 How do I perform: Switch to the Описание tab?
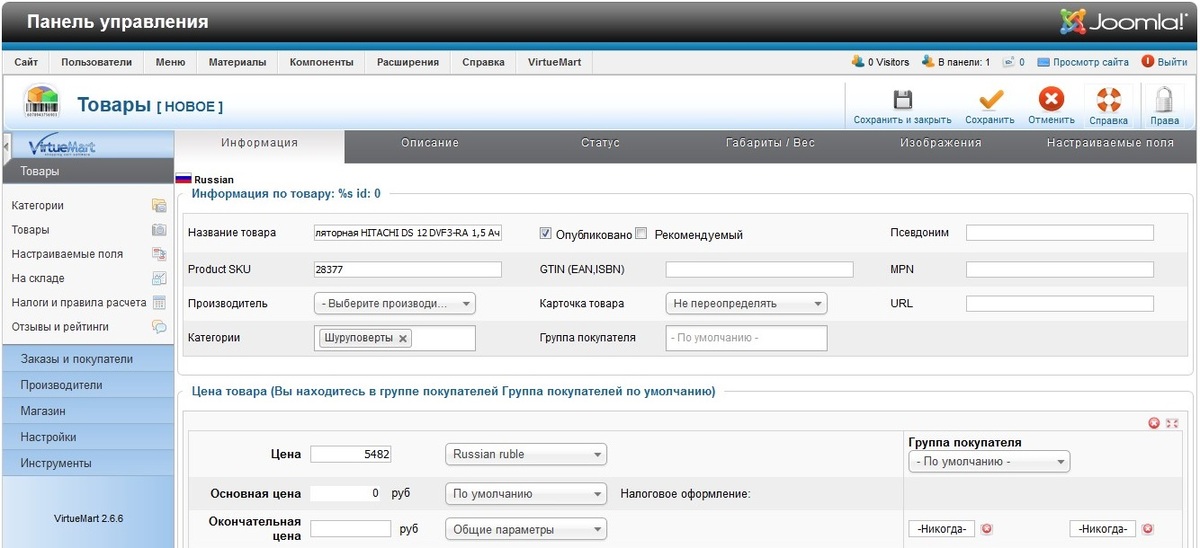click(x=430, y=143)
